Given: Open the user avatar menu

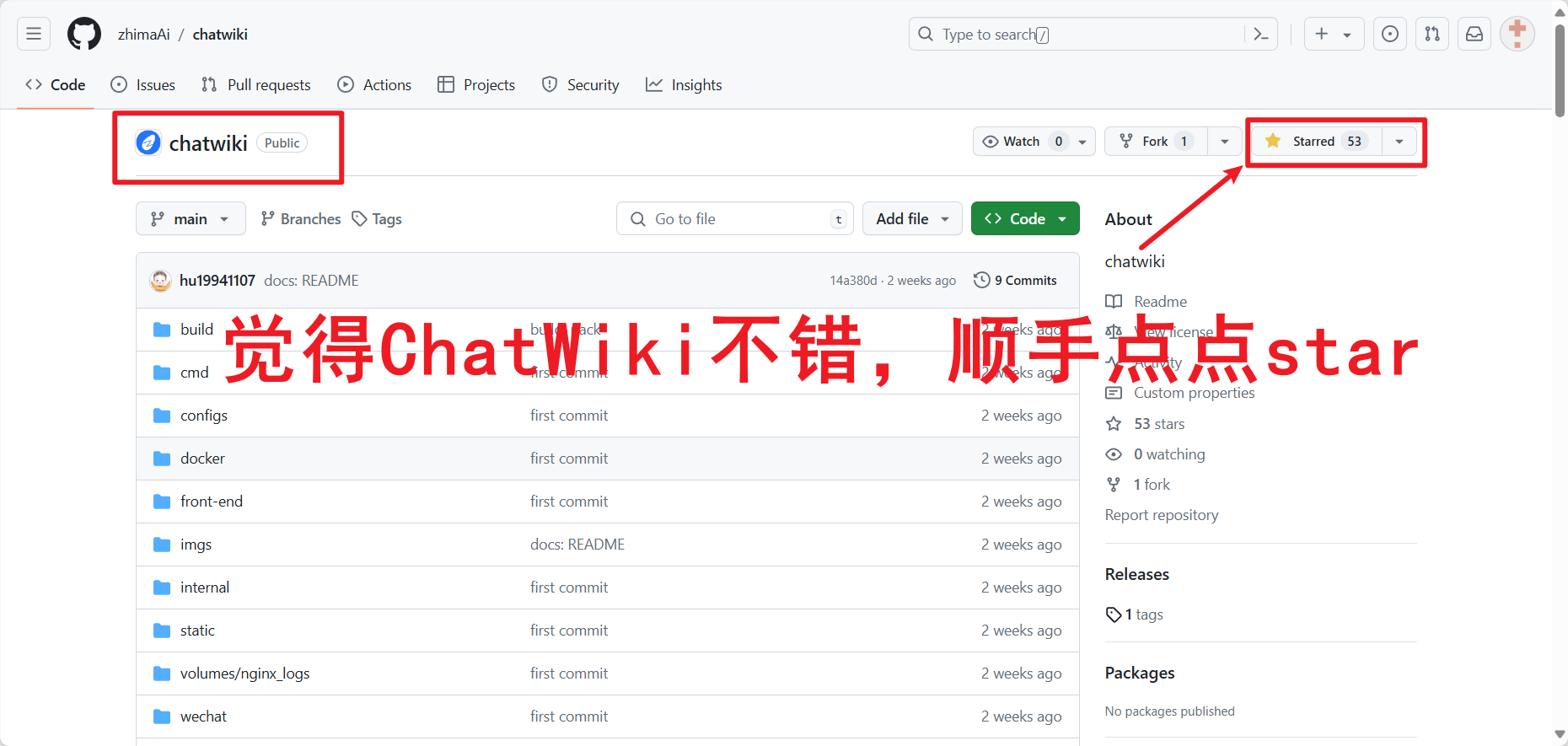Looking at the screenshot, I should pos(1517,34).
